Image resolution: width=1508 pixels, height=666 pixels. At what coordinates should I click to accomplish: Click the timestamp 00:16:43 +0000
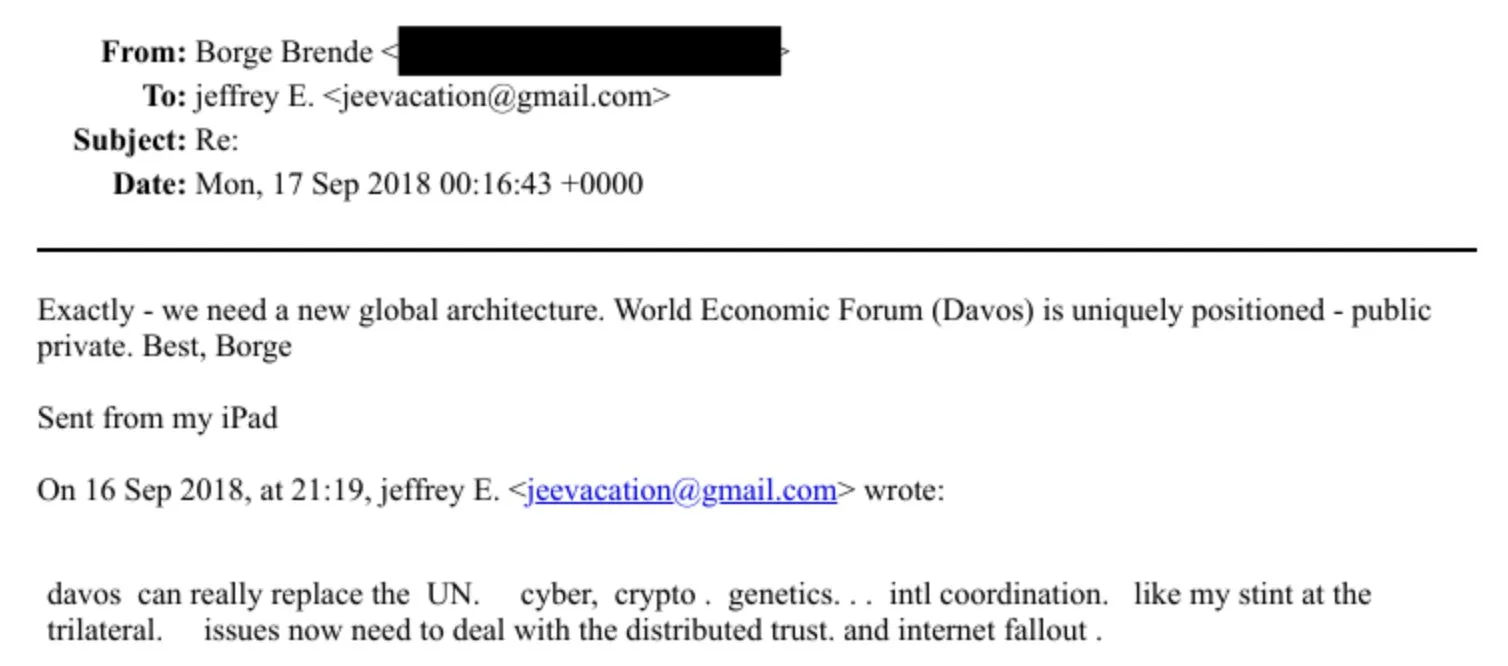tap(541, 185)
